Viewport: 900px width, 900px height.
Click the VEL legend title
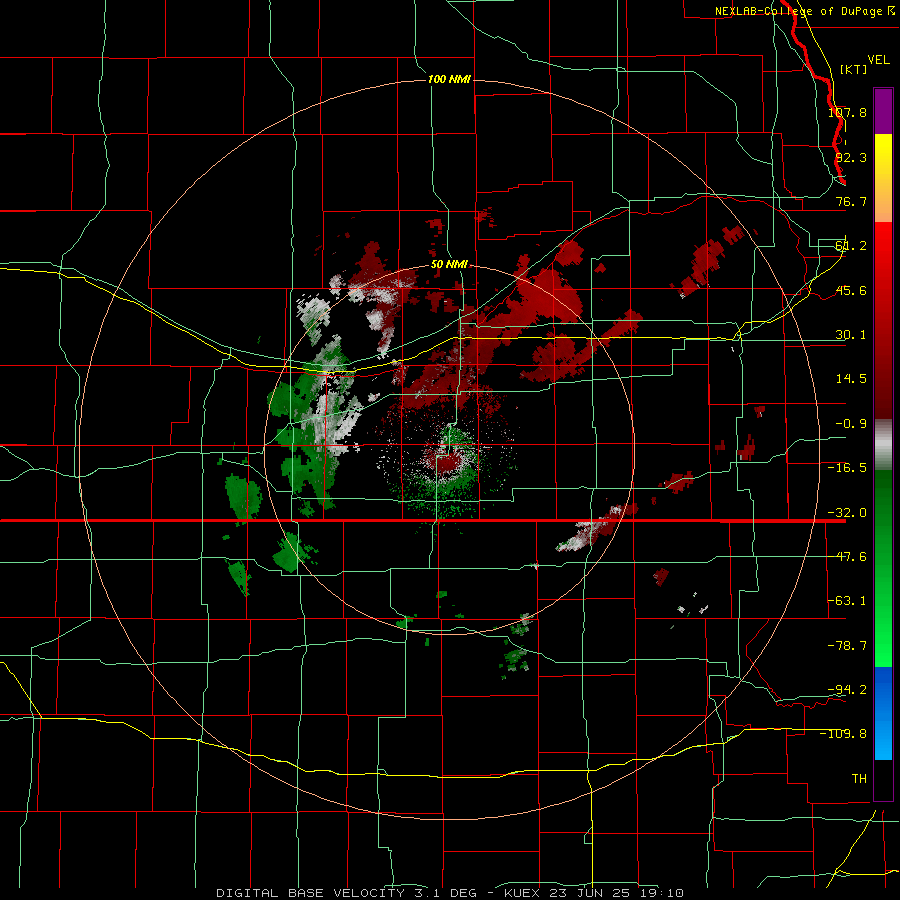coord(878,60)
